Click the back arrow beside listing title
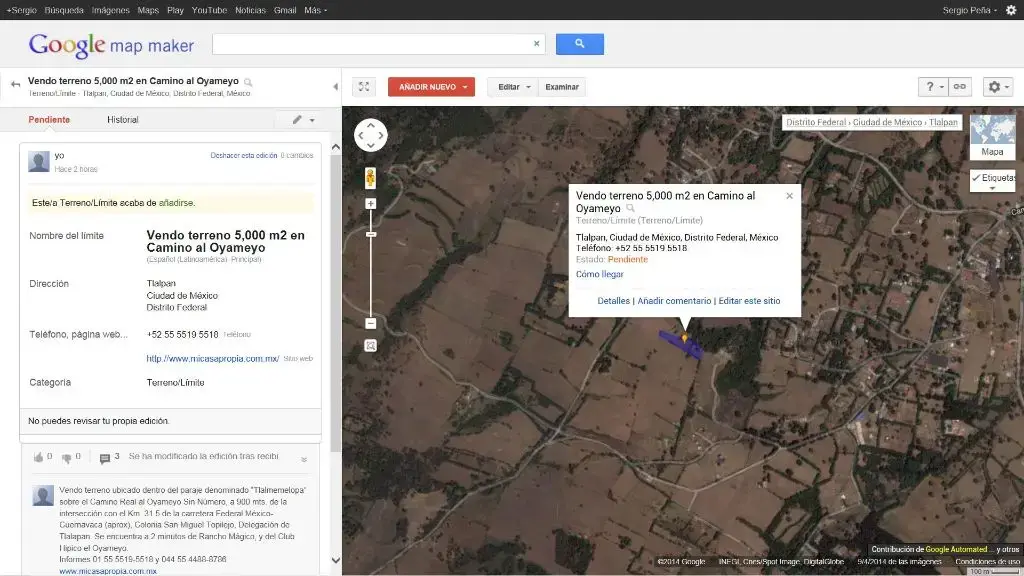1024x576 pixels. [15, 84]
